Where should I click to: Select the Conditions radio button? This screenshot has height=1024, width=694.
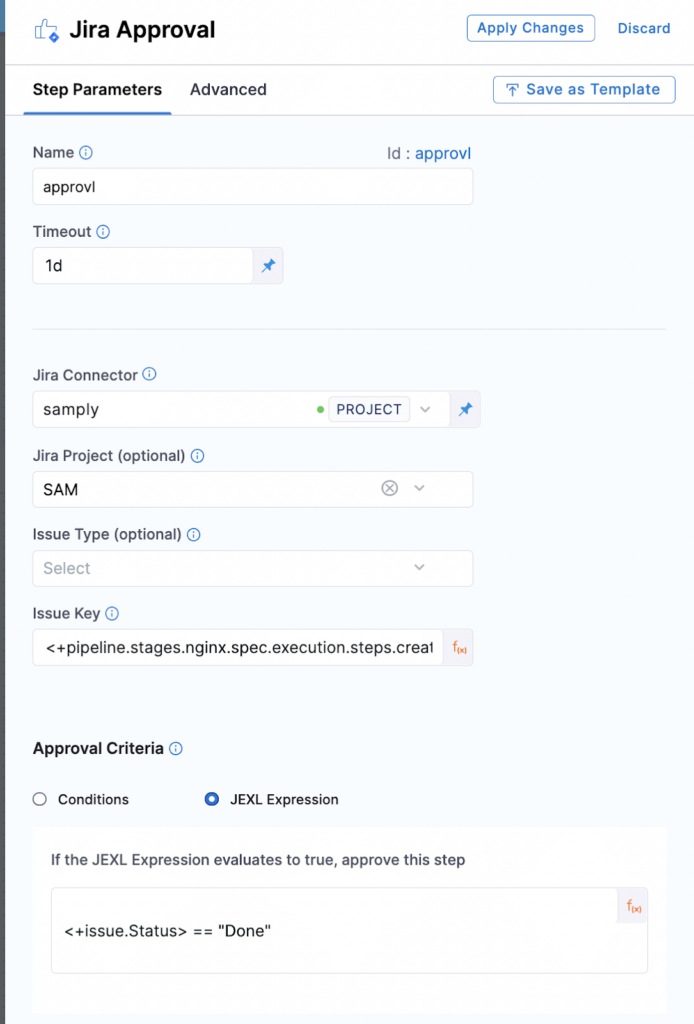click(x=40, y=799)
